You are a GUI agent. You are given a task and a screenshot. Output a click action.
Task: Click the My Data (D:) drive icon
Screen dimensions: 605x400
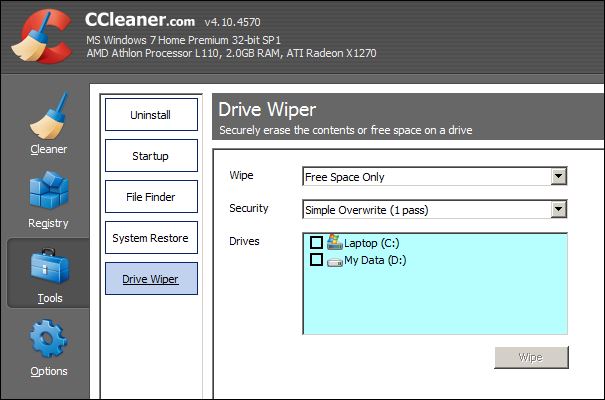334,260
